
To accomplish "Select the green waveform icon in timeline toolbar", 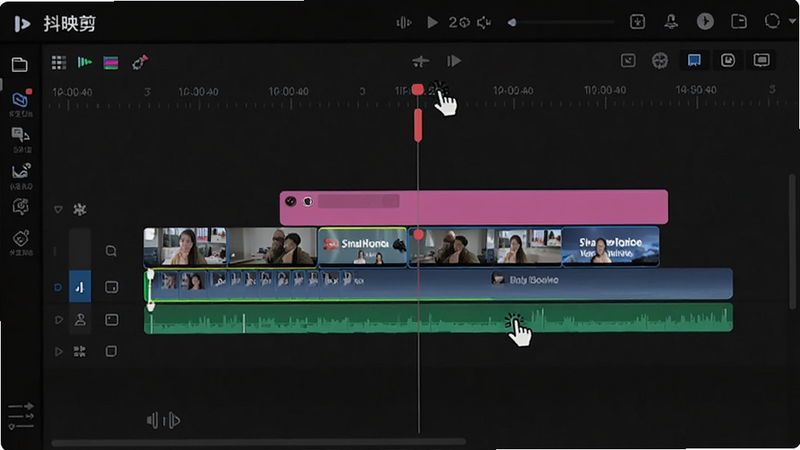I will point(84,62).
